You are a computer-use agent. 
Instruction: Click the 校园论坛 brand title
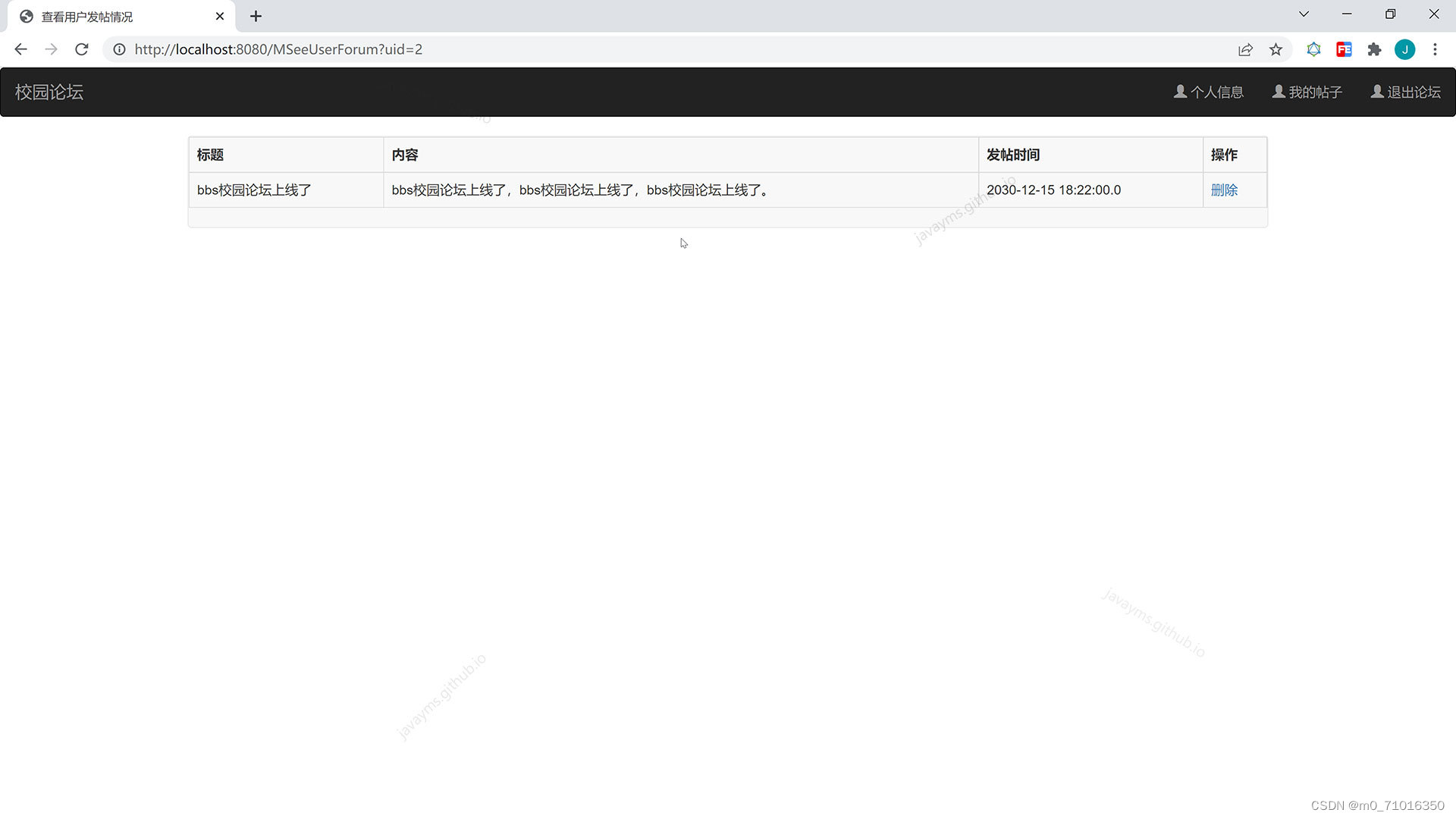click(x=49, y=92)
